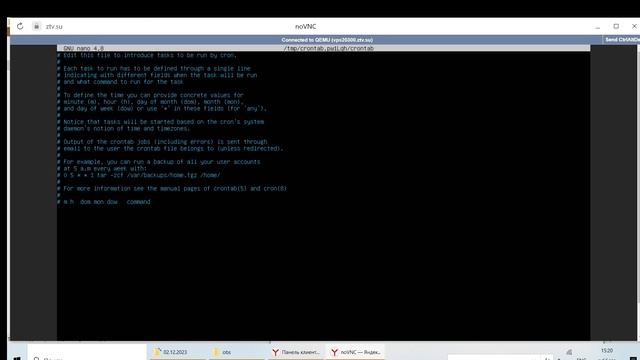This screenshot has width=640, height=360.
Task: Click the line "# daemon's notion of time and timezones"
Action: click(x=124, y=129)
